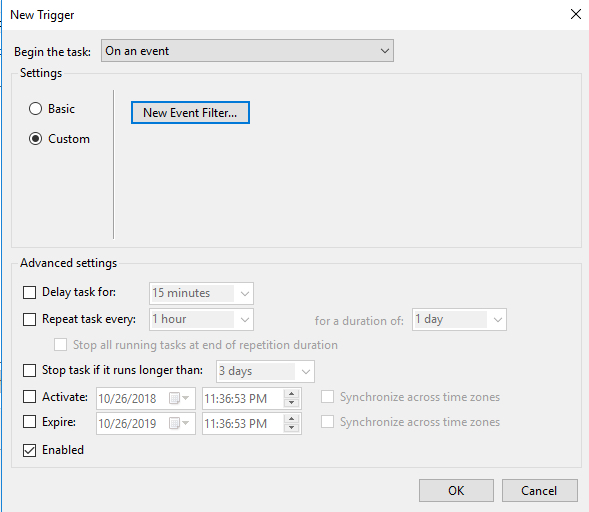Increase the Expire time with up arrow
This screenshot has width=589, height=512.
[x=291, y=419]
